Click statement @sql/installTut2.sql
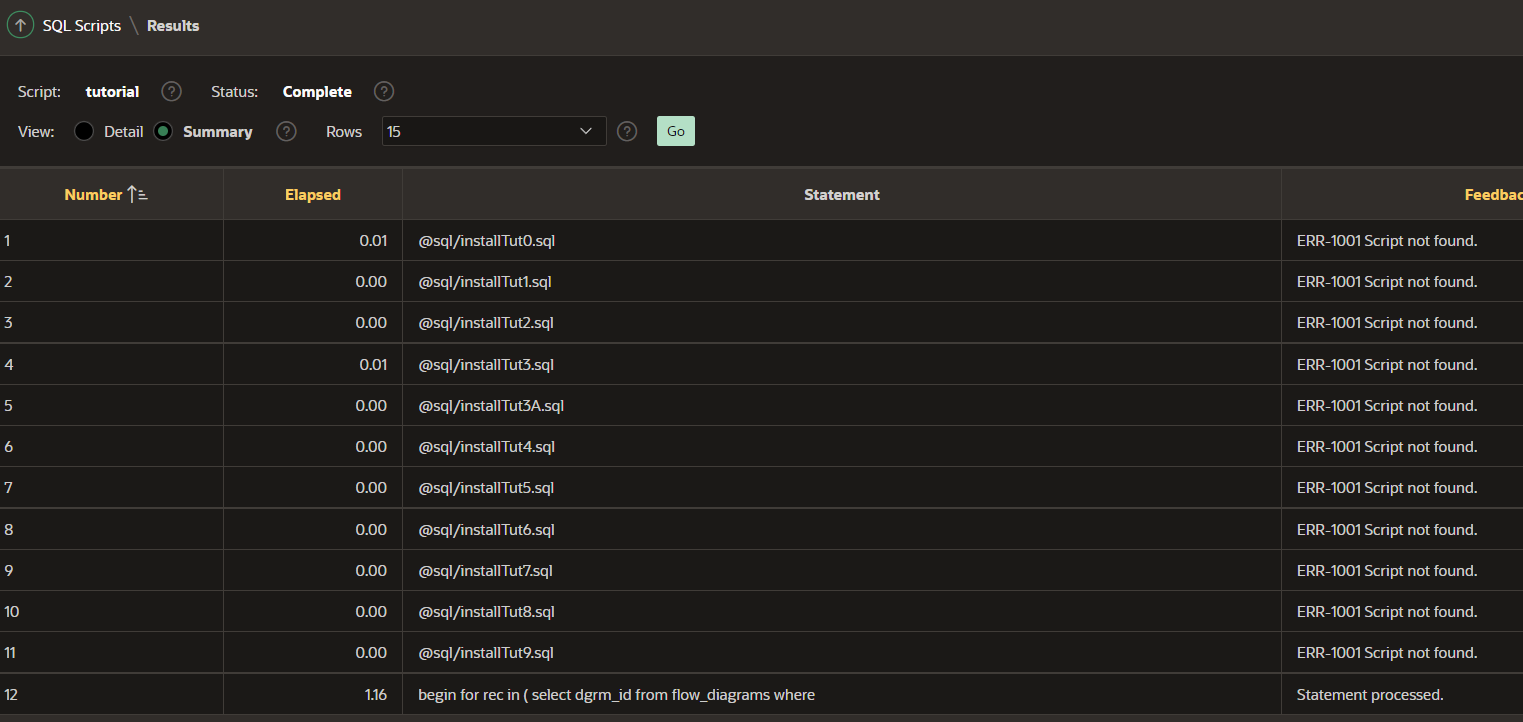 click(x=486, y=323)
